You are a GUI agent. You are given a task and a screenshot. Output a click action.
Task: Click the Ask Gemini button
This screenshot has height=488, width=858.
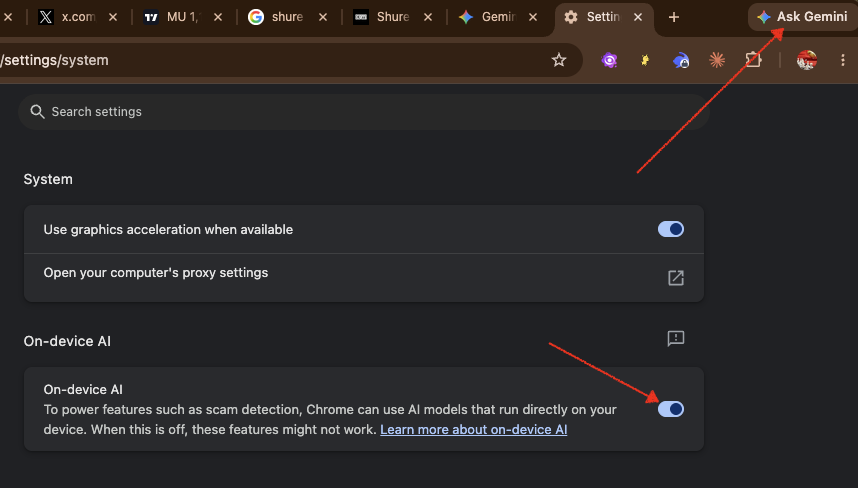802,17
